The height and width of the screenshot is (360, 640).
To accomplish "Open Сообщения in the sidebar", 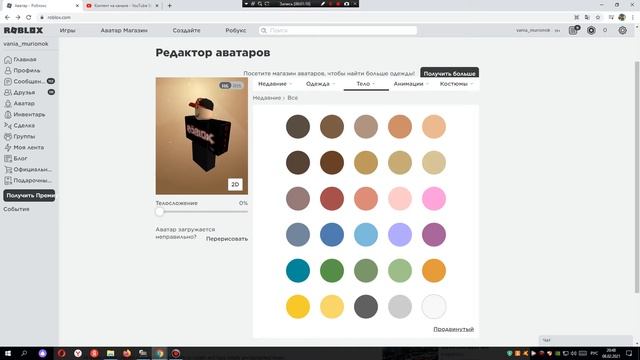I will point(29,82).
